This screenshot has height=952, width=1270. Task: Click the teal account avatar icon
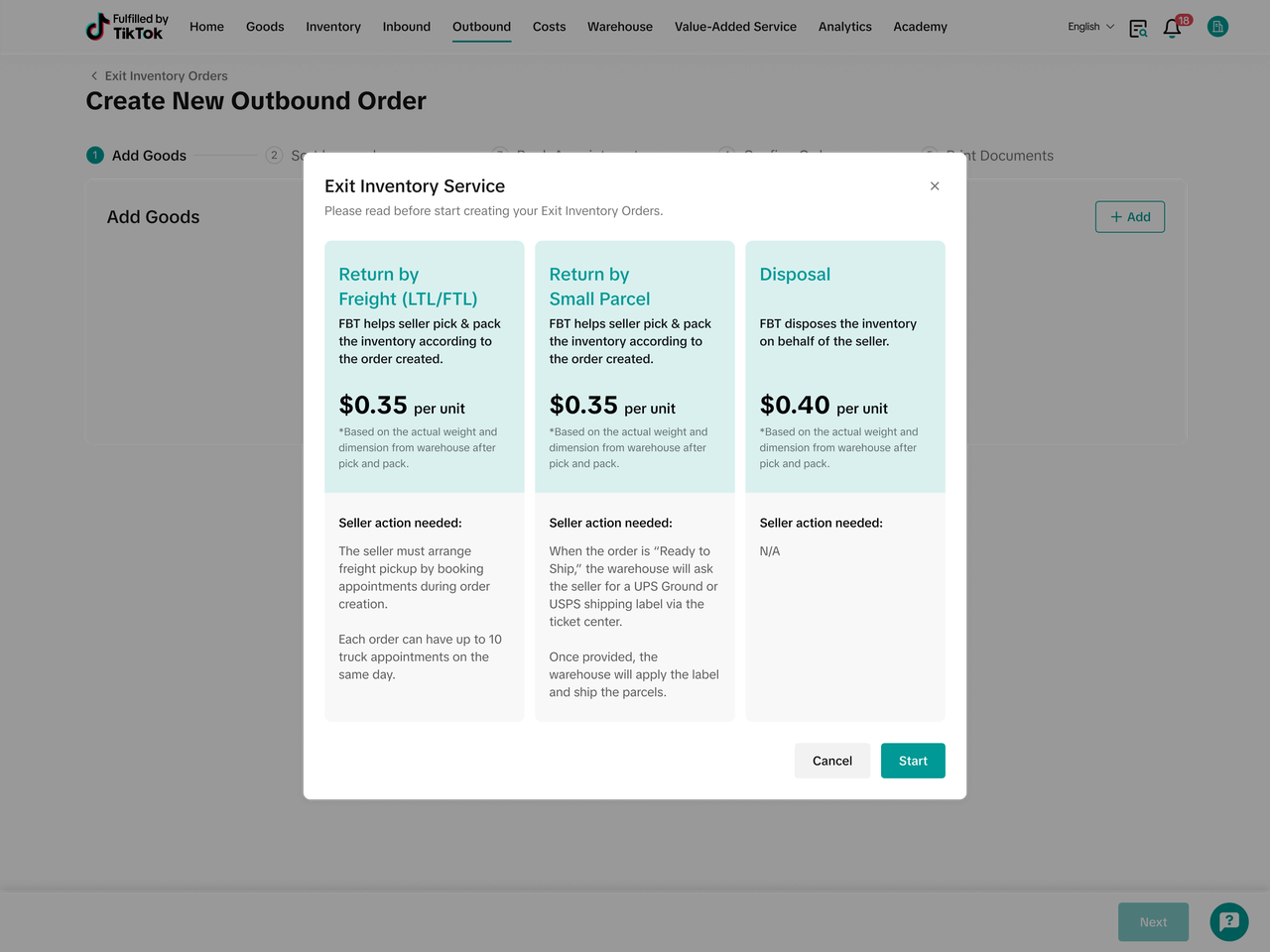click(1217, 27)
